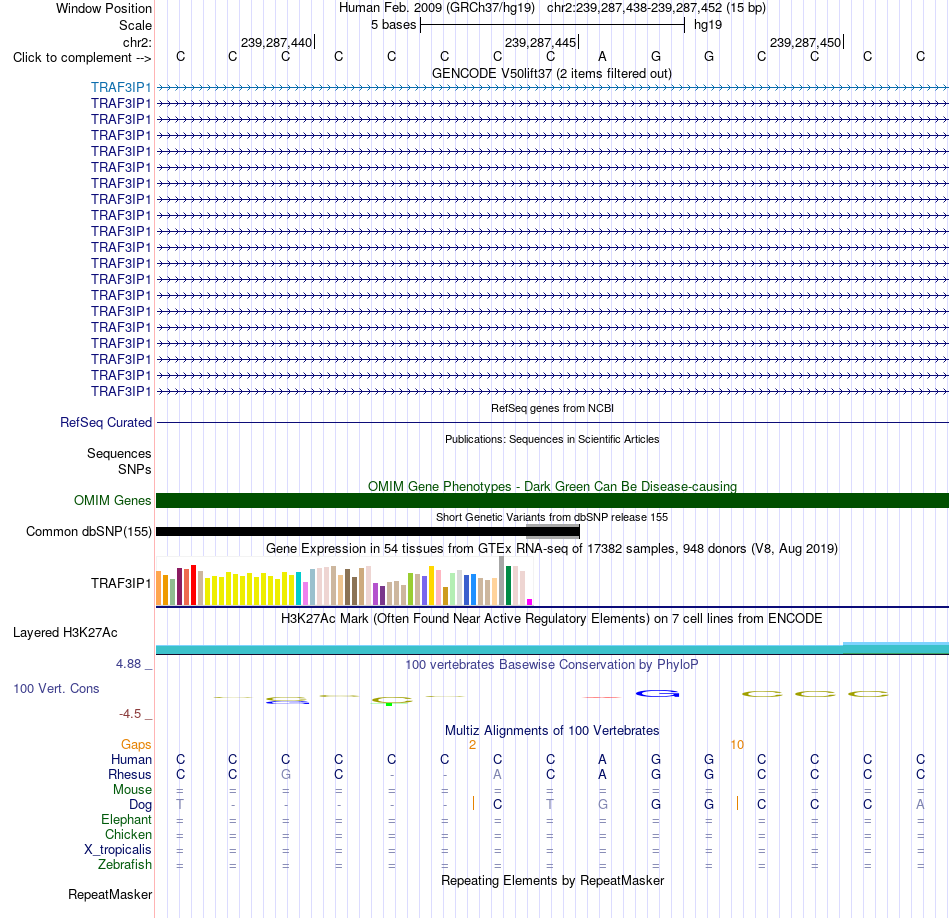Open the 'H3K27Ac Mark' ENCODE track title
The height and width of the screenshot is (918, 950).
click(x=552, y=618)
